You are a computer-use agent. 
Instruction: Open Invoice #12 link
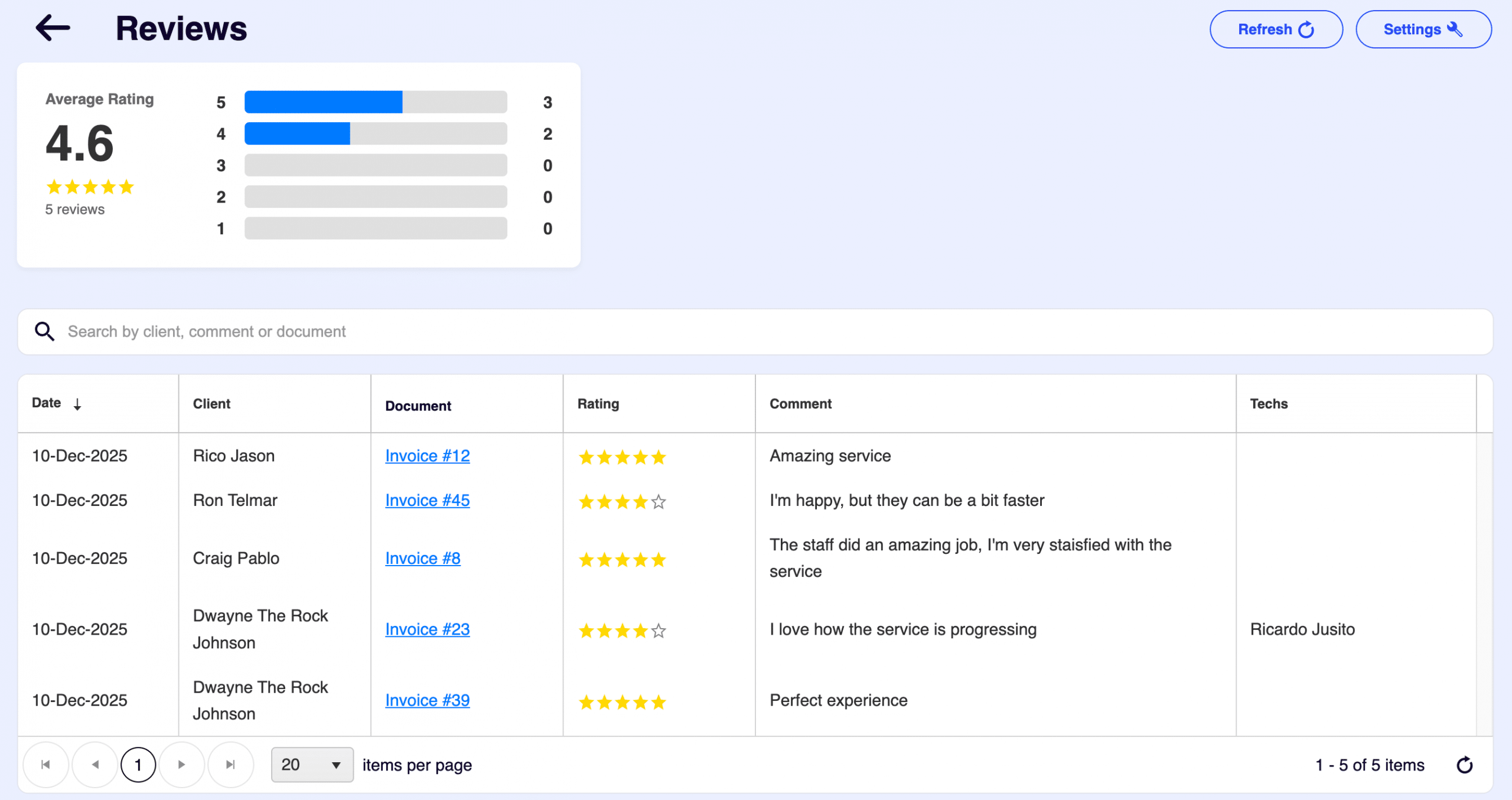pyautogui.click(x=427, y=456)
